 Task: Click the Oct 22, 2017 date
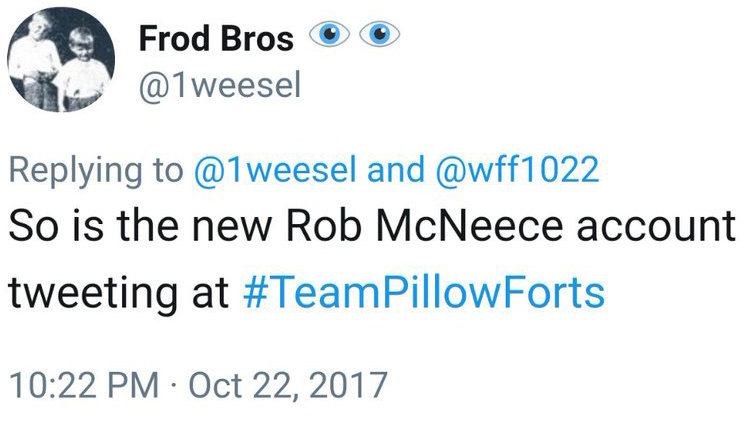pos(287,385)
